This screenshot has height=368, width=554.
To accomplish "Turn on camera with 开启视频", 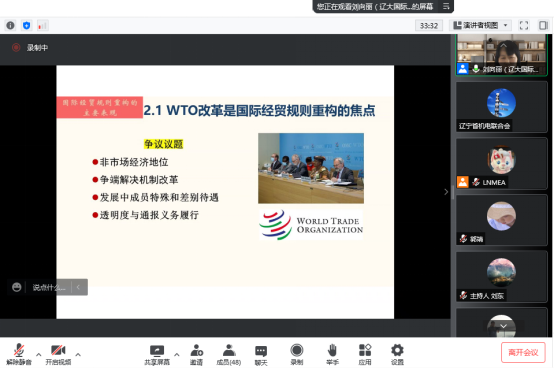I will tap(58, 355).
